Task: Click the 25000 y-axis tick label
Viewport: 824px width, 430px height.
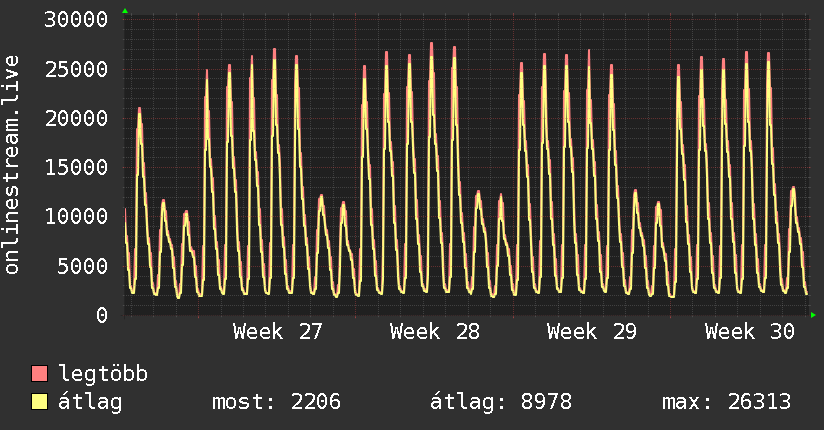Action: (x=76, y=69)
